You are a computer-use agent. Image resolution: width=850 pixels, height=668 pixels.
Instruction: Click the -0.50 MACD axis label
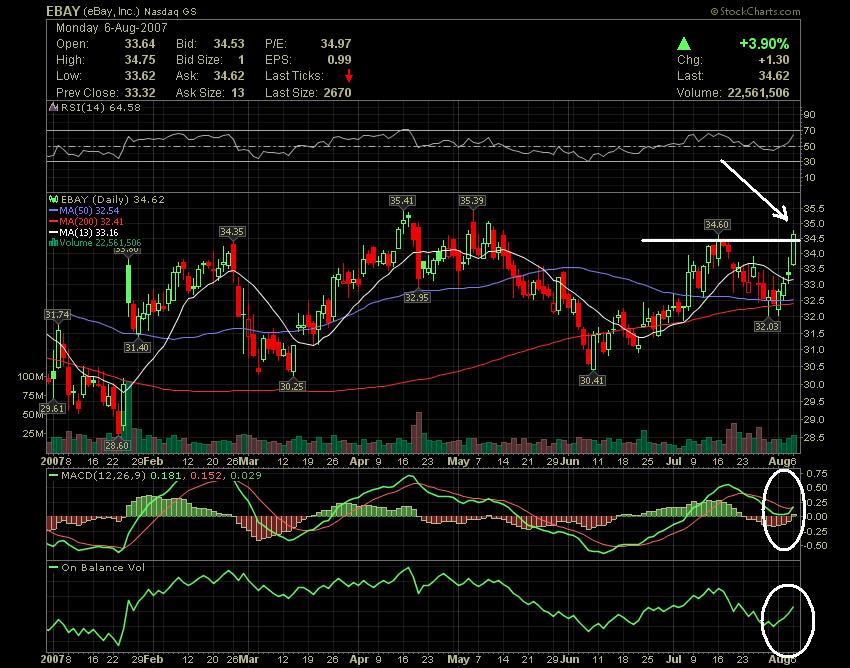click(x=816, y=546)
